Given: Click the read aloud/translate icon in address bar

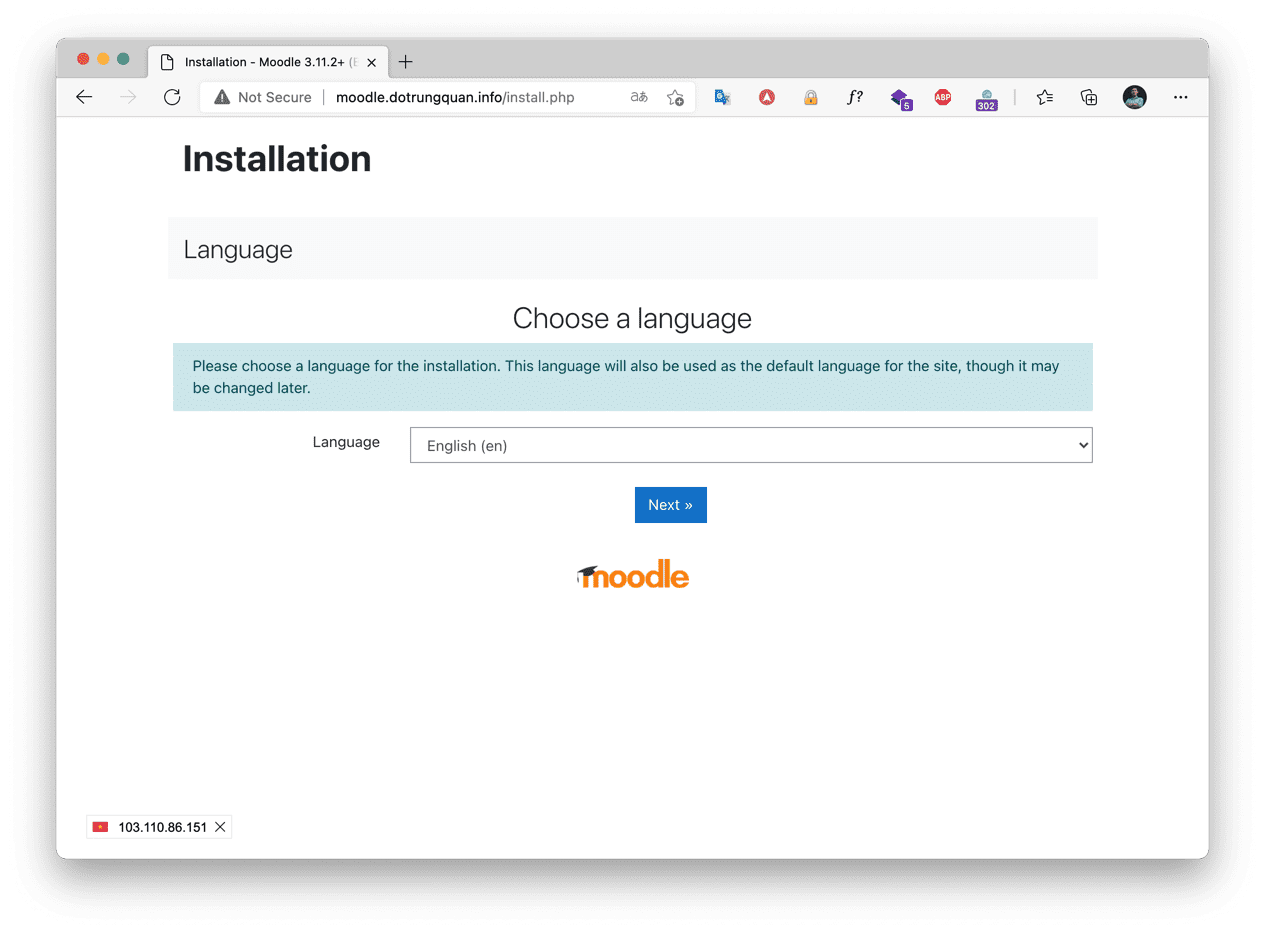Looking at the screenshot, I should click(x=638, y=97).
